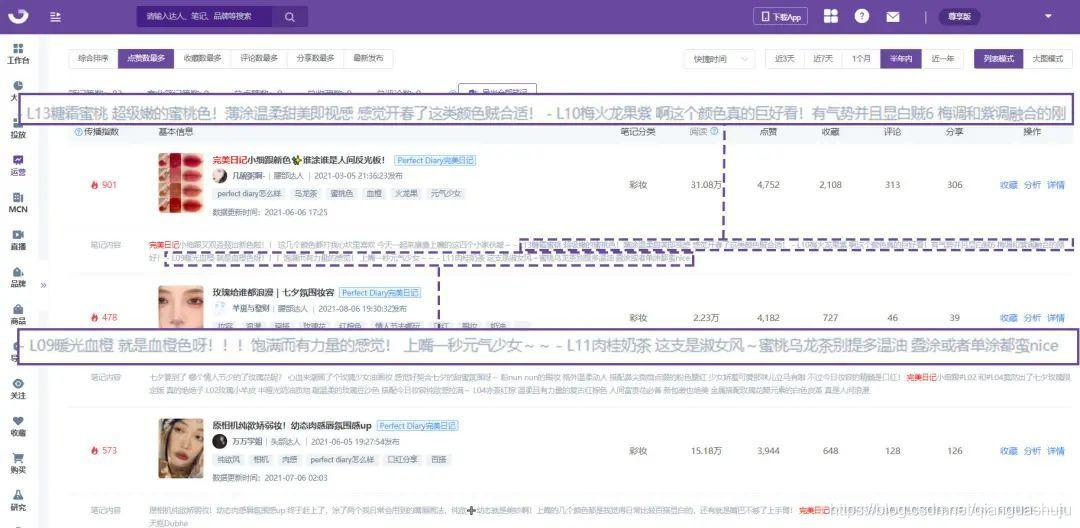Open lipstick swatches thumbnail of first note

point(180,183)
